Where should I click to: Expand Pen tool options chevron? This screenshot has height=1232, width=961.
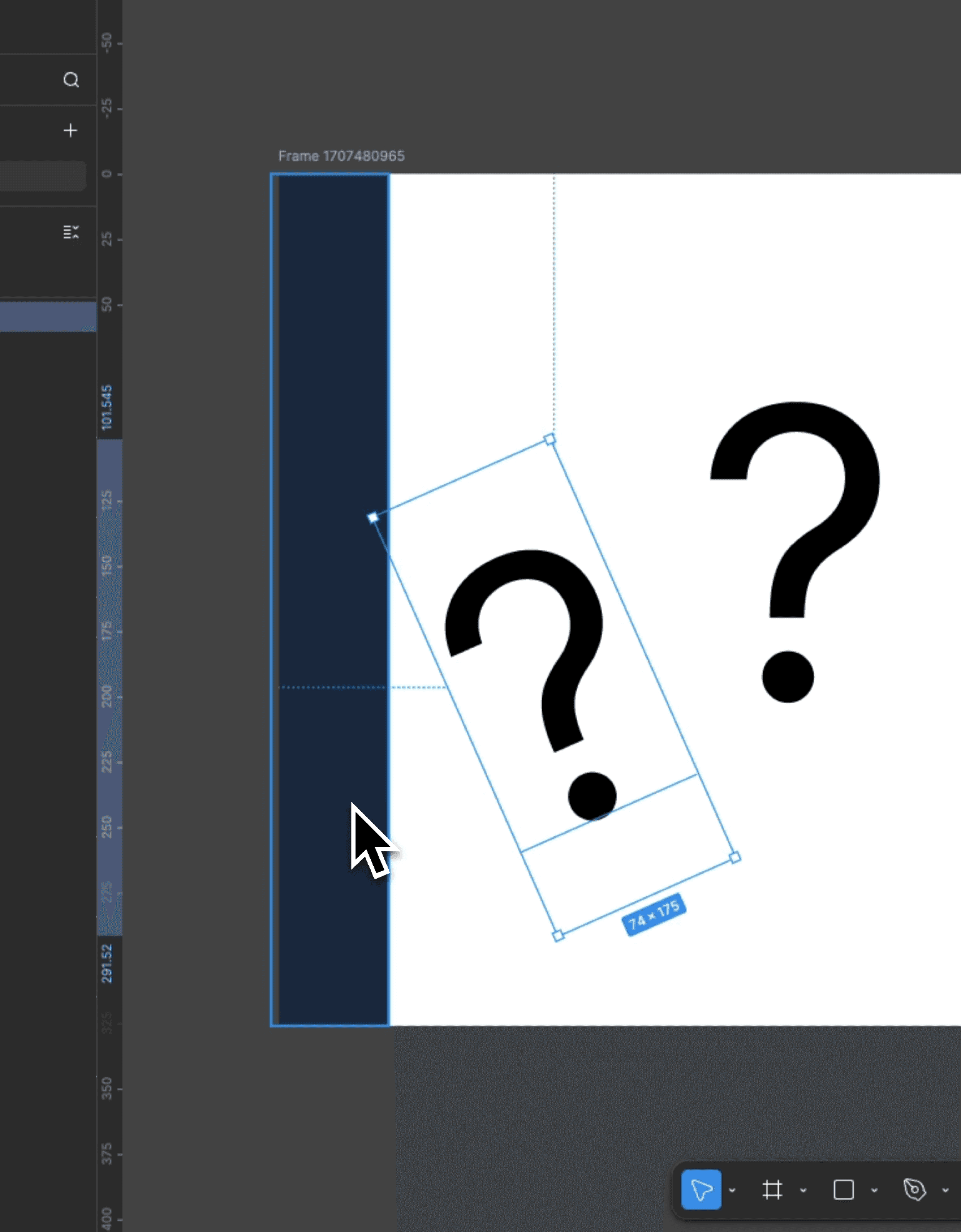(945, 1190)
